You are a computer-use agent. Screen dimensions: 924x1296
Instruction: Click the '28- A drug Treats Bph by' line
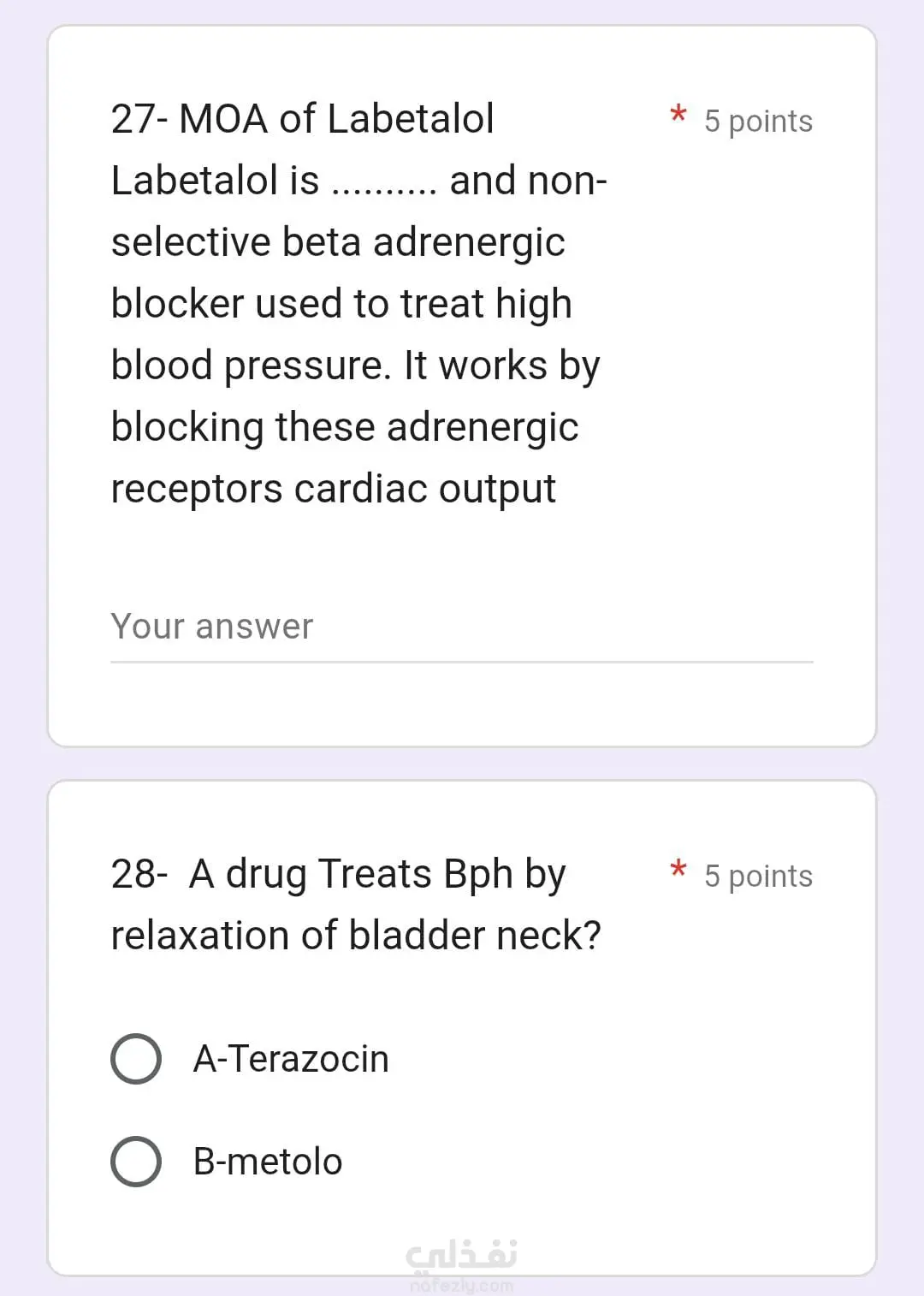339,875
